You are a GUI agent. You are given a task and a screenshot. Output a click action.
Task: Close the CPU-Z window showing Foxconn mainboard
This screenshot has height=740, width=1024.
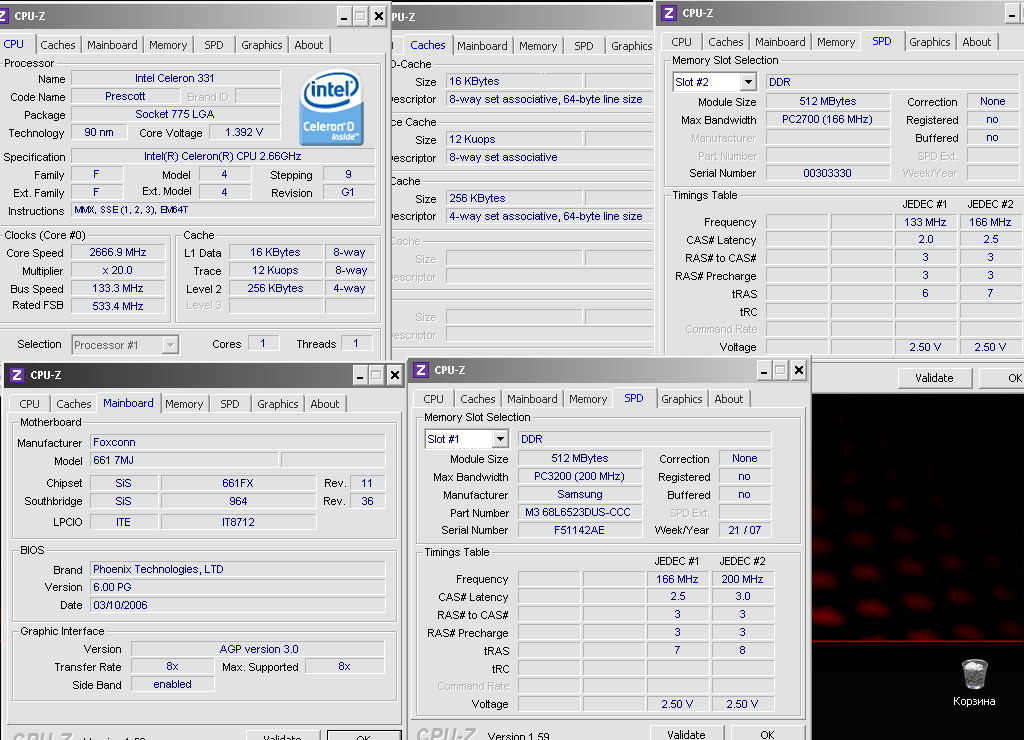pos(394,375)
